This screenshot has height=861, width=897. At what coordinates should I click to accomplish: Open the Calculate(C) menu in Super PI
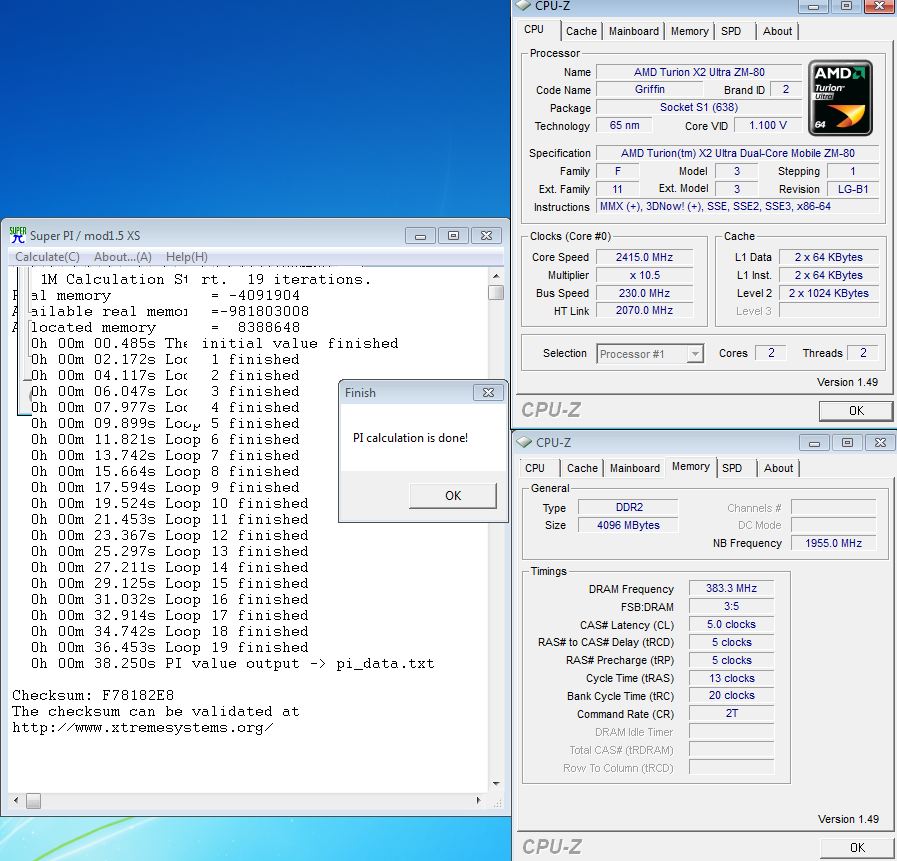47,257
